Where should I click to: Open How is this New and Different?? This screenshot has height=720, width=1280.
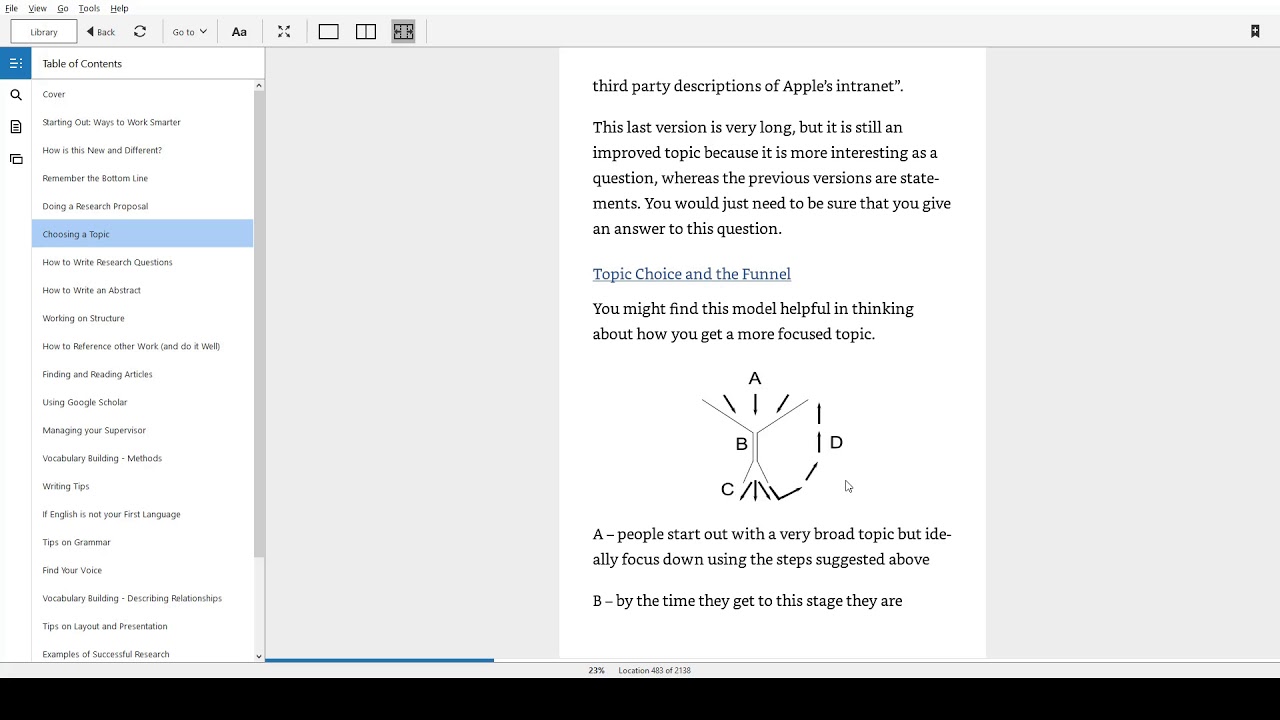point(142,150)
